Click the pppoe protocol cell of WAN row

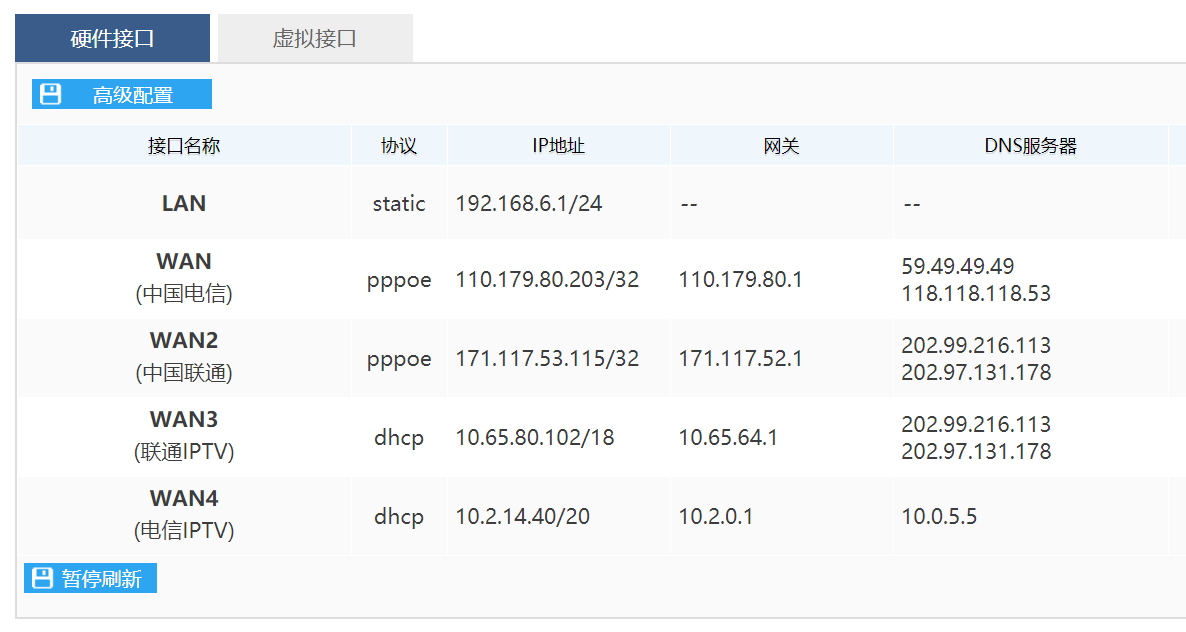399,280
